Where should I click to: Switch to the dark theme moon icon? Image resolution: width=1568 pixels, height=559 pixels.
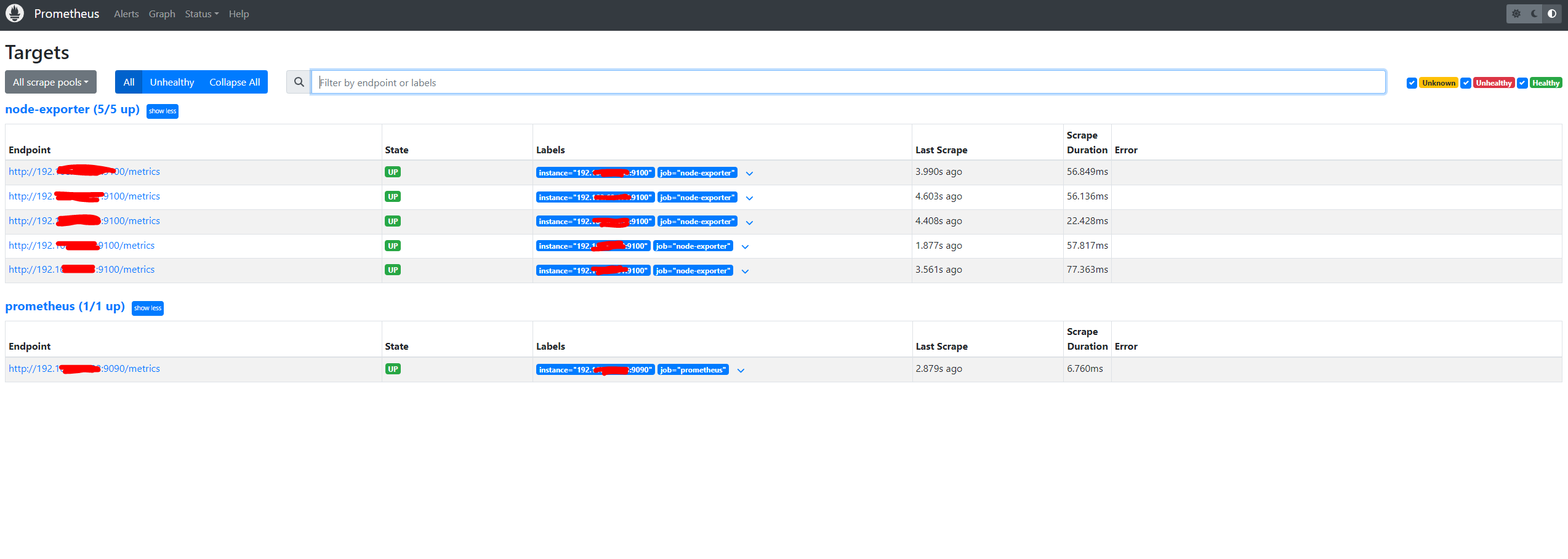click(x=1534, y=14)
